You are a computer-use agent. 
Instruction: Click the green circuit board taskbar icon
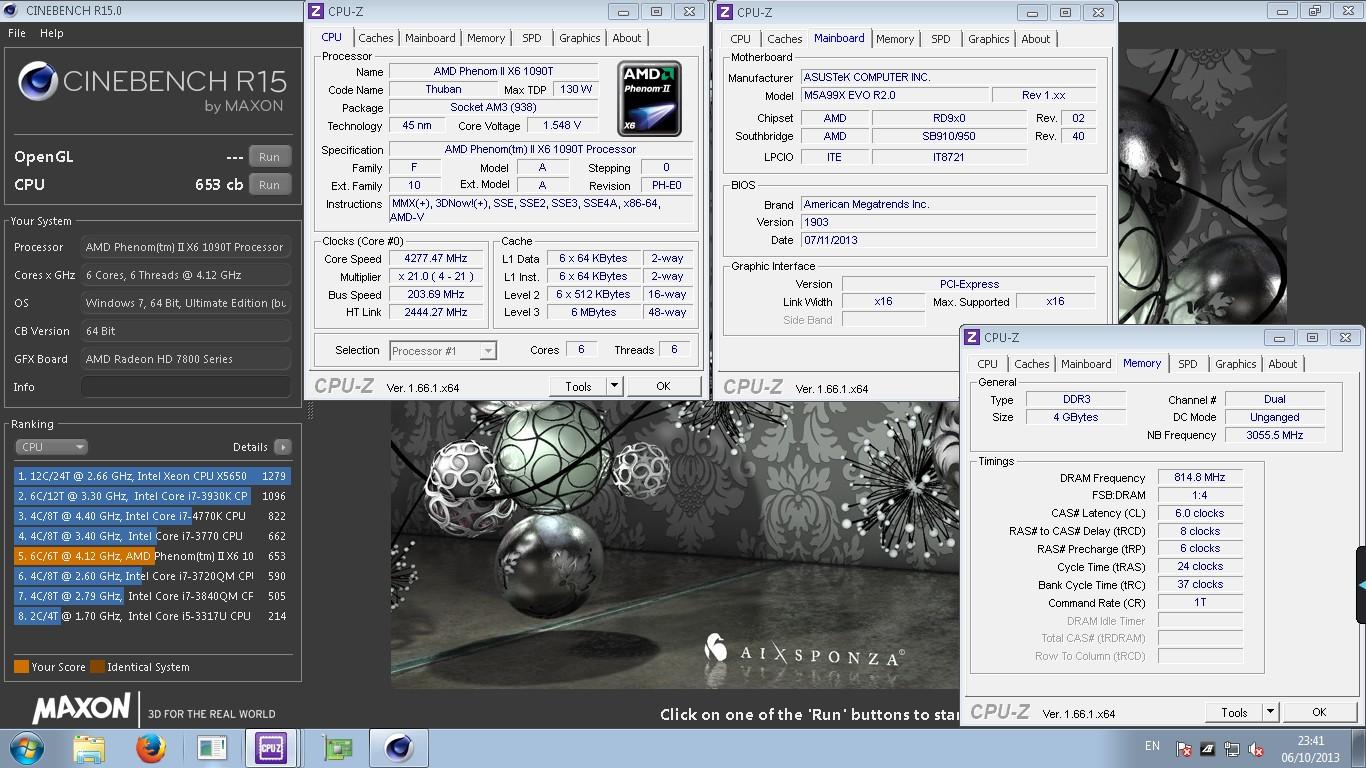(x=338, y=748)
